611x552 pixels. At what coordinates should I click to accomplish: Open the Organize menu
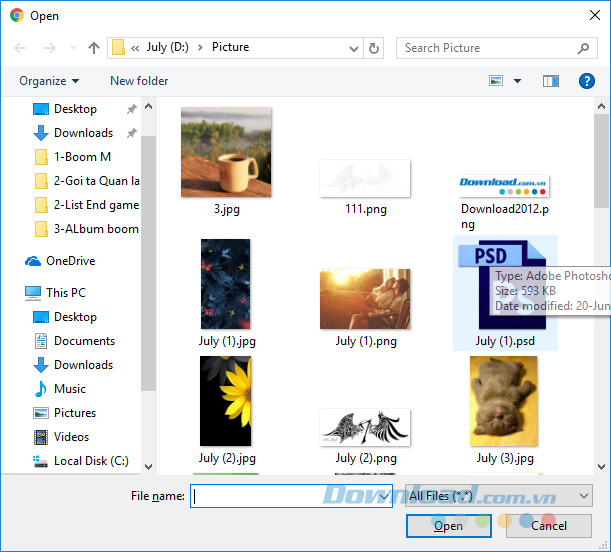pyautogui.click(x=48, y=81)
